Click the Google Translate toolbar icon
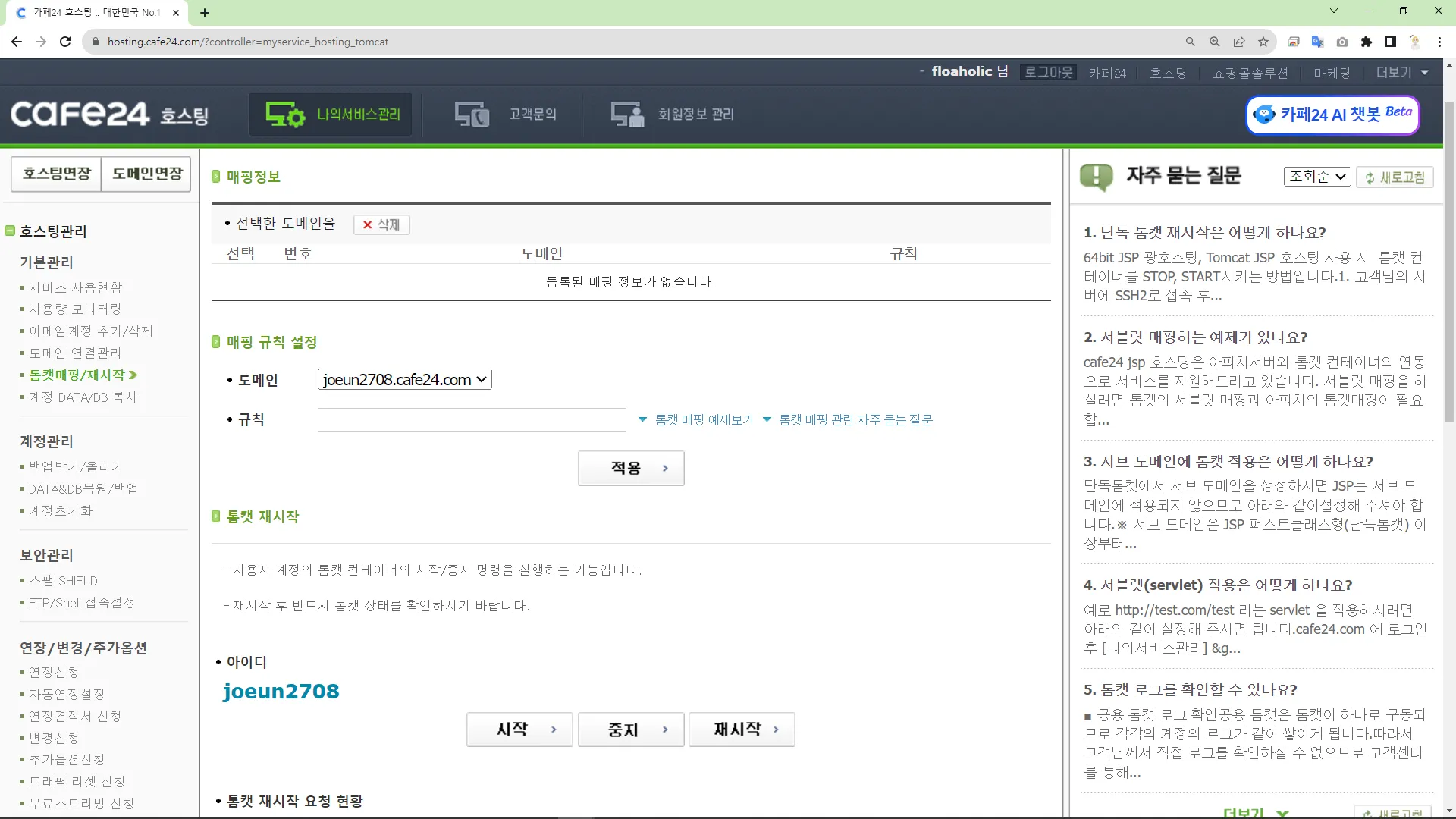1456x819 pixels. coord(1317,42)
